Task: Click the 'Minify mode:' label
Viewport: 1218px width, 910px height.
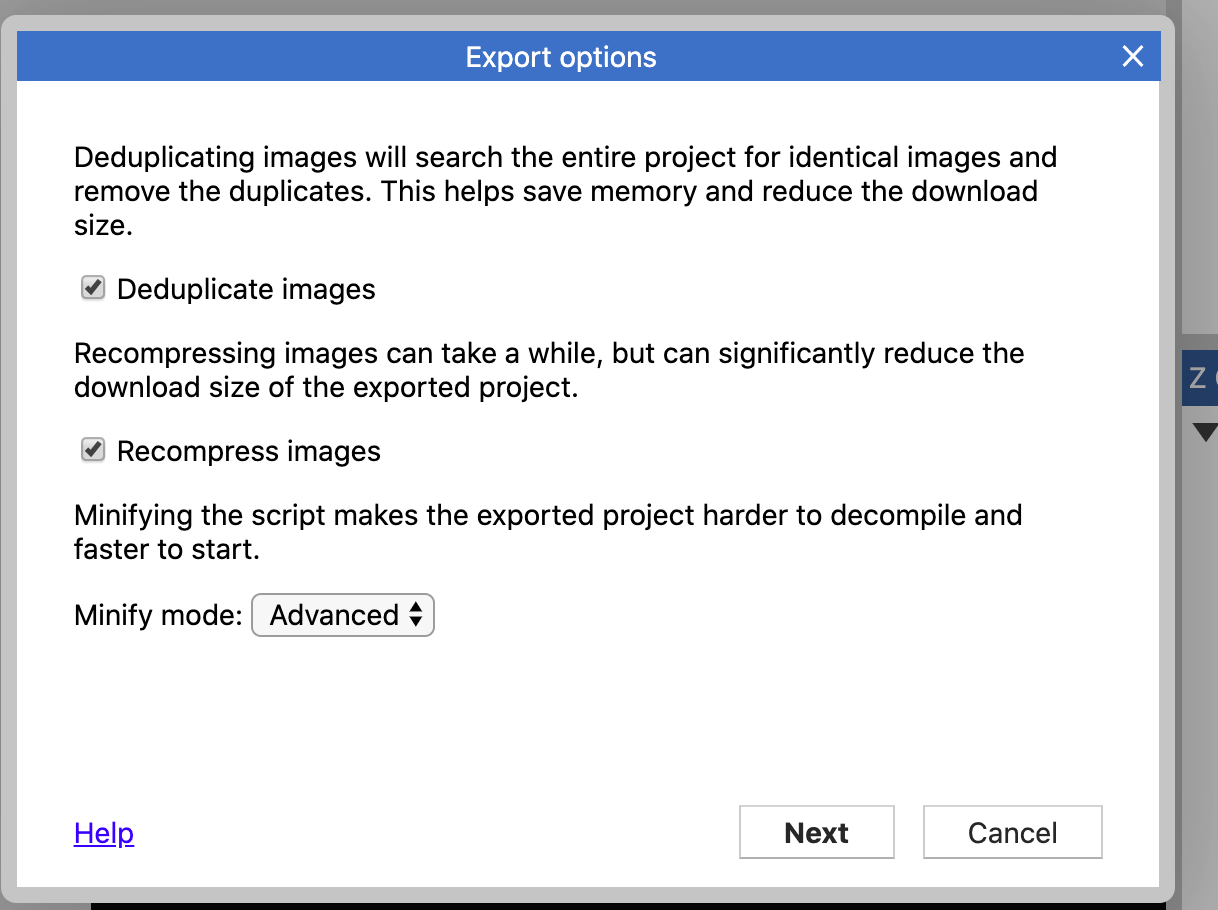Action: click(158, 615)
